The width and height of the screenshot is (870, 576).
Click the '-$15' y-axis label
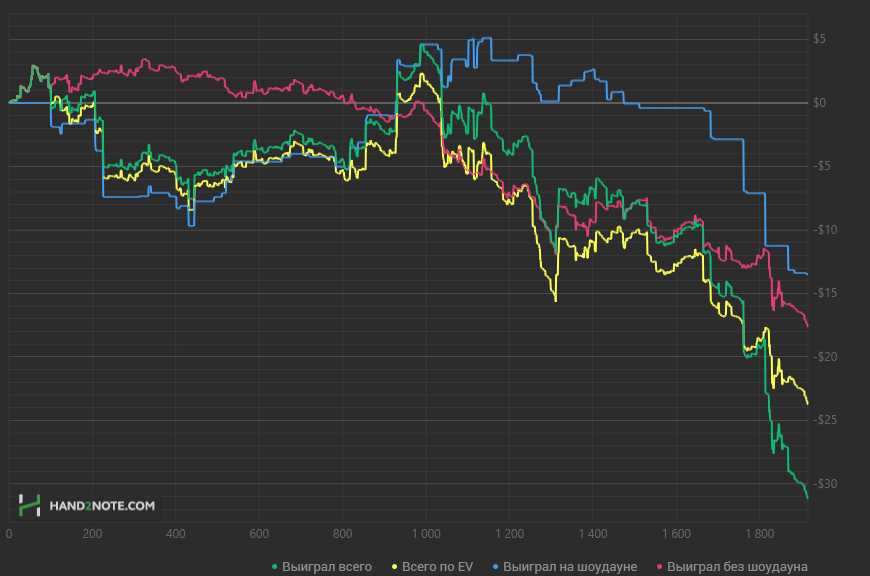pyautogui.click(x=825, y=293)
